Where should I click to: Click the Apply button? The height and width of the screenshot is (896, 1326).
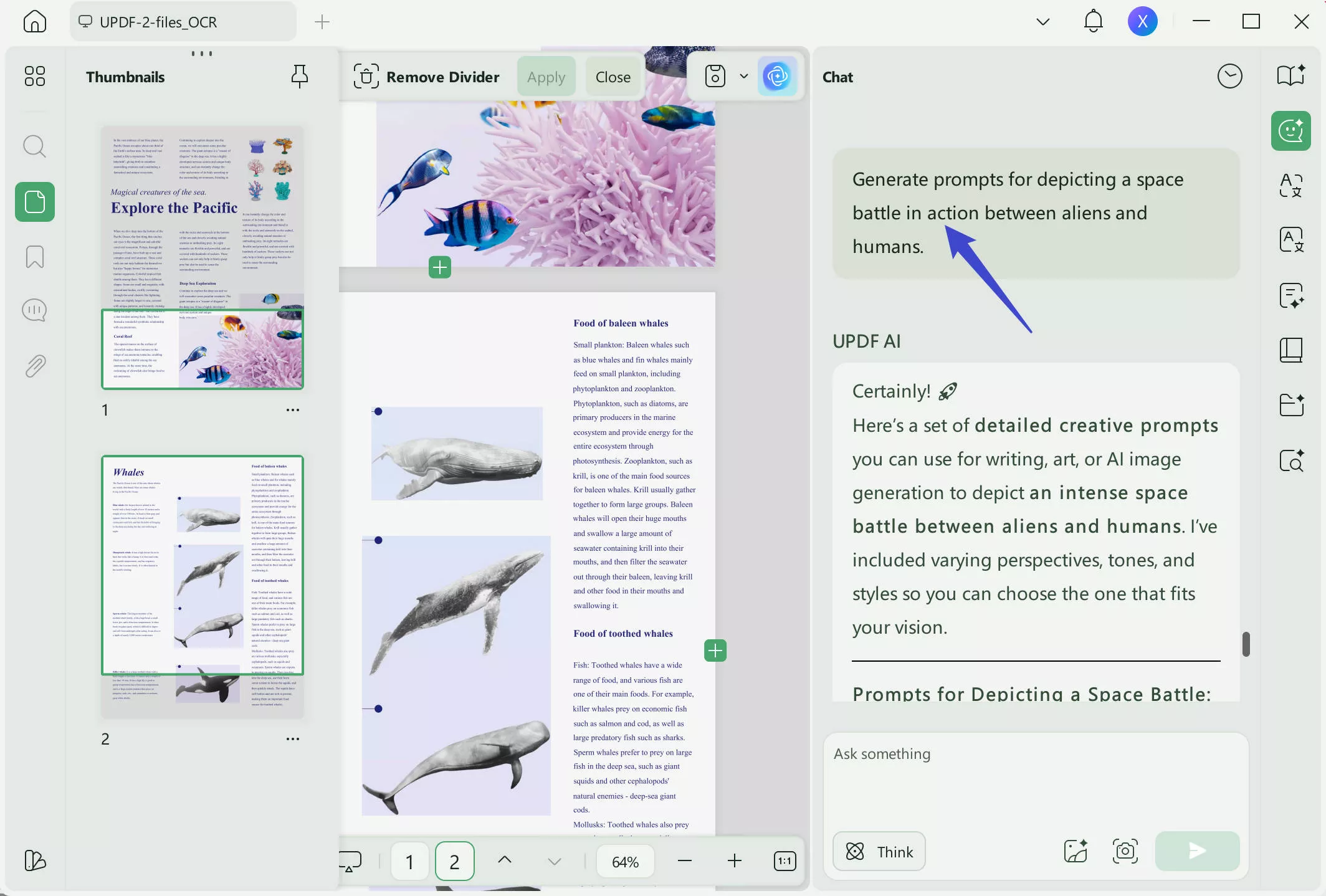pos(546,77)
